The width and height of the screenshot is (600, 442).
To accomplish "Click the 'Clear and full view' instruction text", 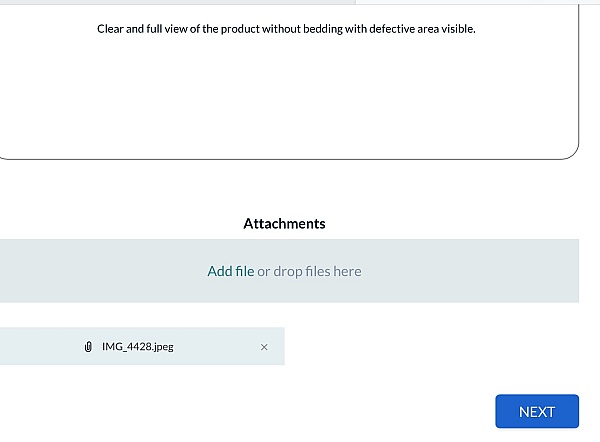I will pyautogui.click(x=286, y=29).
